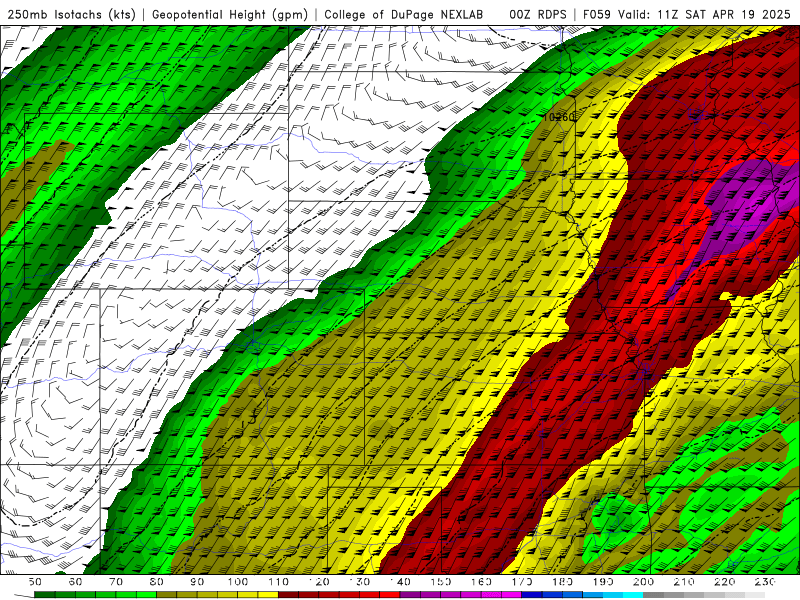Screen dimensions: 800x600
Task: Pick the magenta swatch adjacent to dark blue
Action: 511,595
